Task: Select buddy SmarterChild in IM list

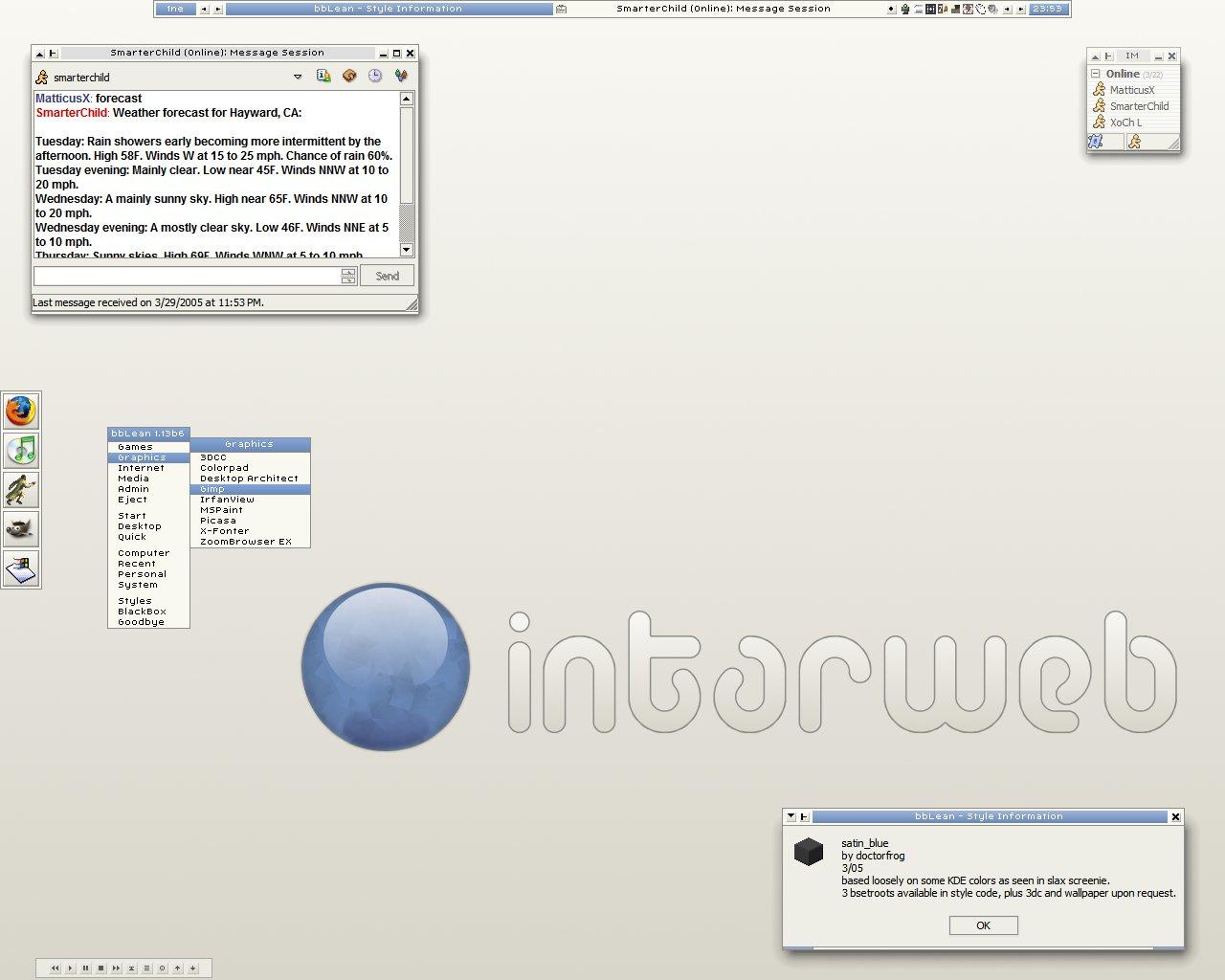Action: [1139, 106]
